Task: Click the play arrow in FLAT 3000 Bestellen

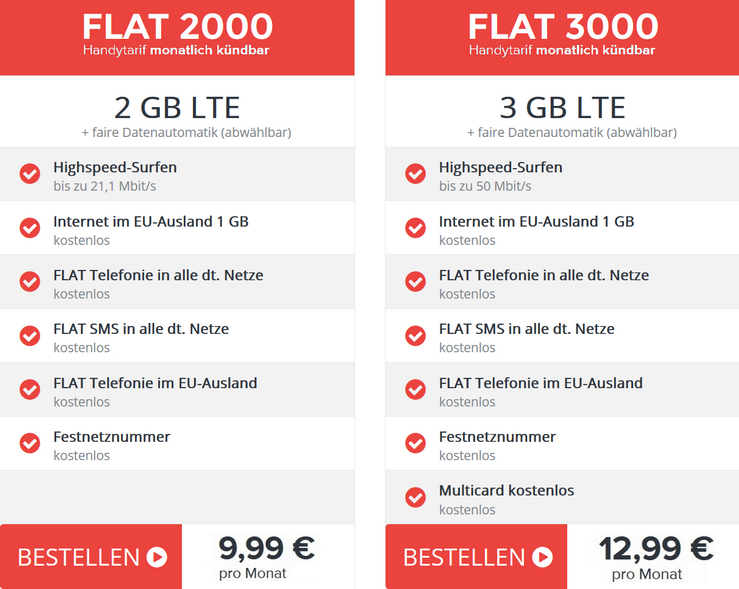Action: tap(542, 557)
